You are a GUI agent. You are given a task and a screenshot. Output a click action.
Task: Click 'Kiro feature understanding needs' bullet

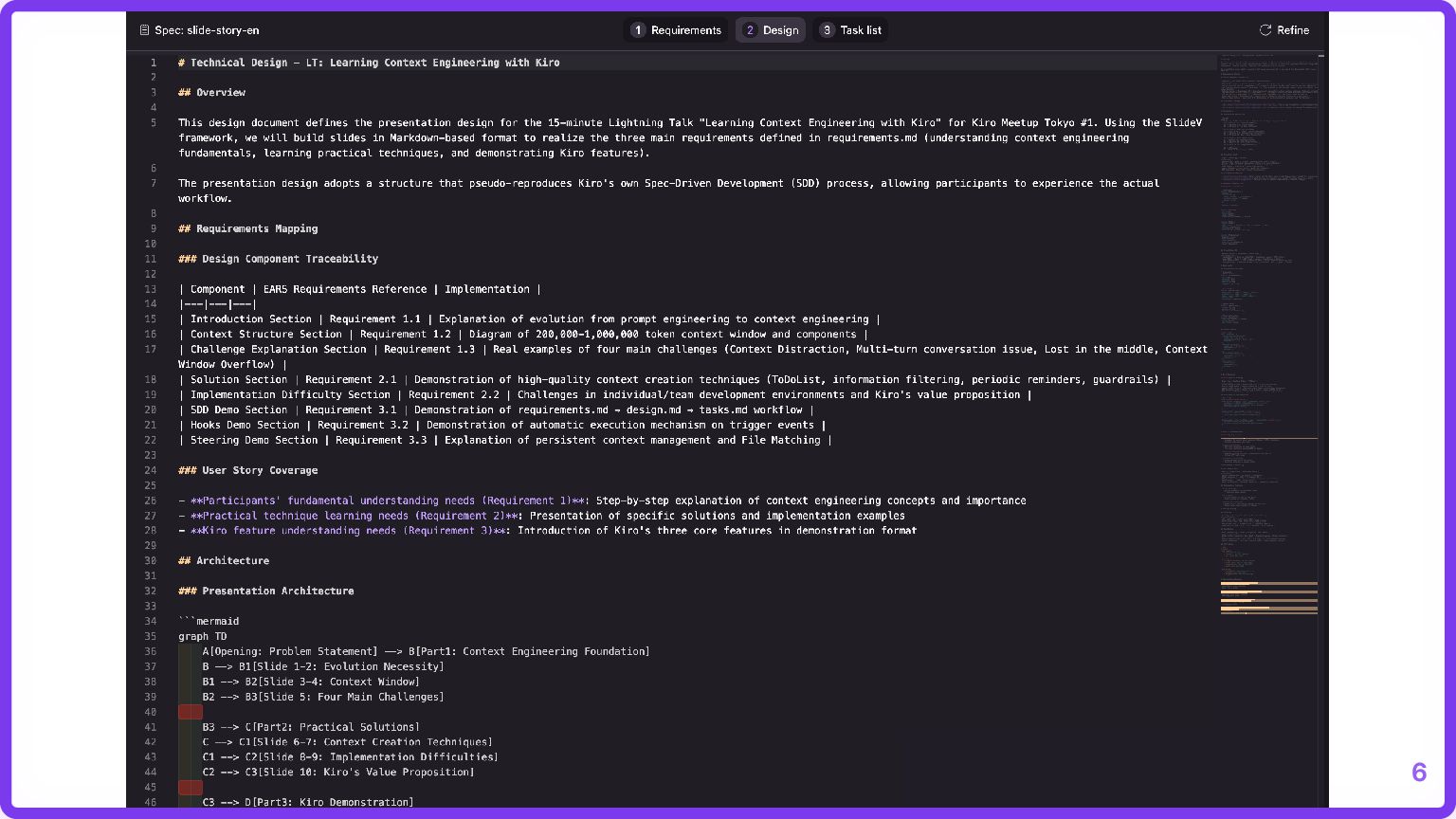coord(548,531)
